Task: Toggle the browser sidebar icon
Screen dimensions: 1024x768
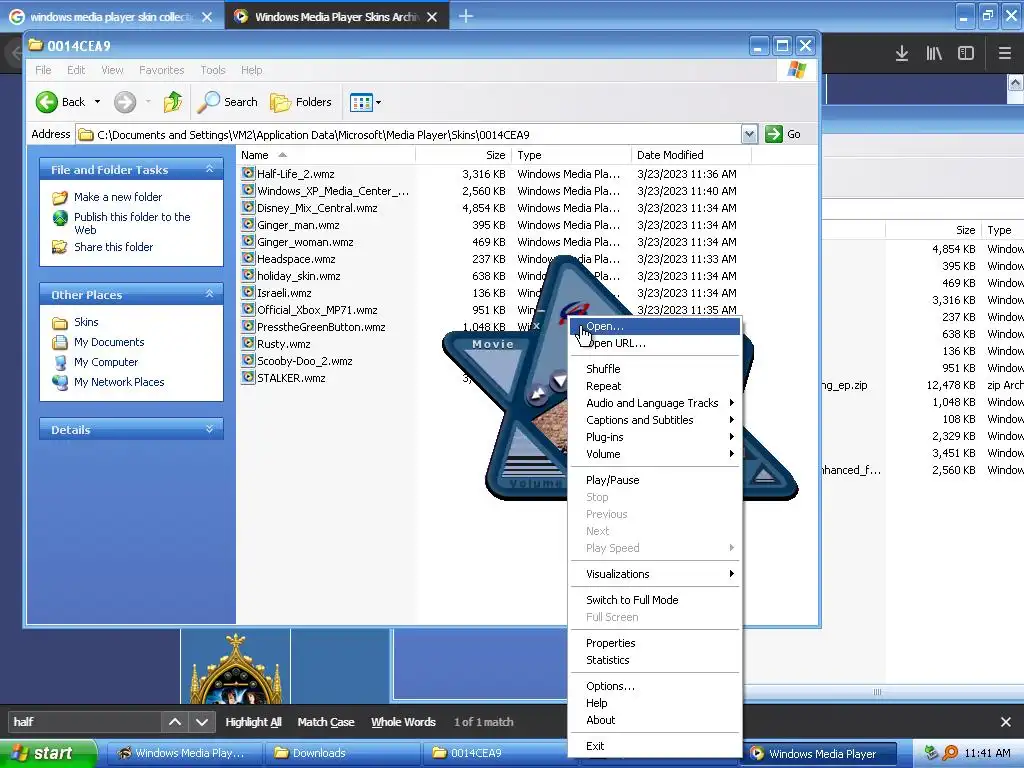Action: [x=966, y=53]
